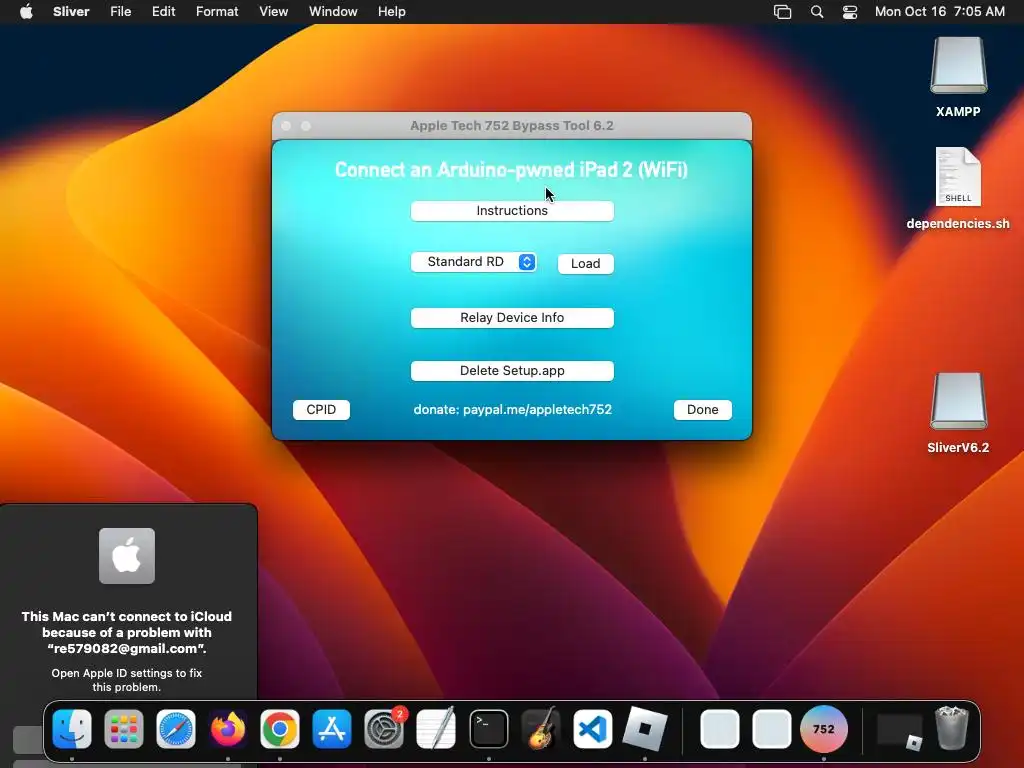The image size is (1024, 768).
Task: Open Visual Studio Code from the Dock
Action: (x=592, y=729)
